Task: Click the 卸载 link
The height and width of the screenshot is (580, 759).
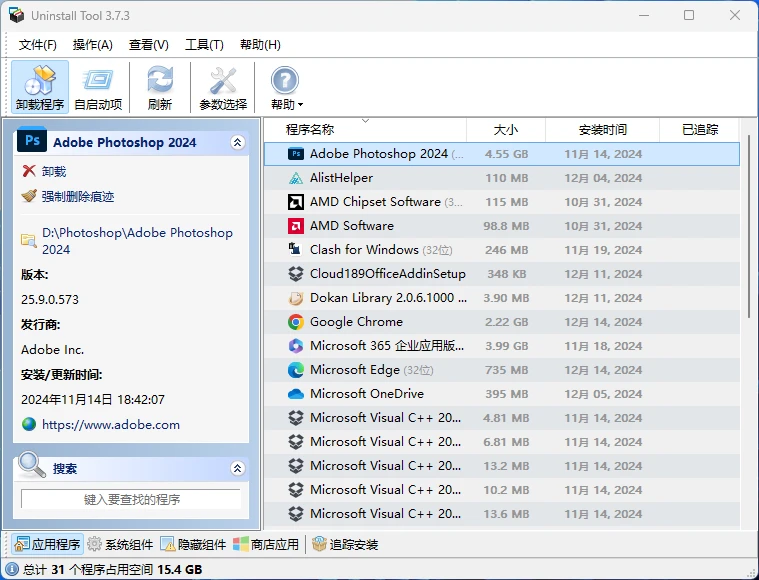Action: tap(54, 171)
